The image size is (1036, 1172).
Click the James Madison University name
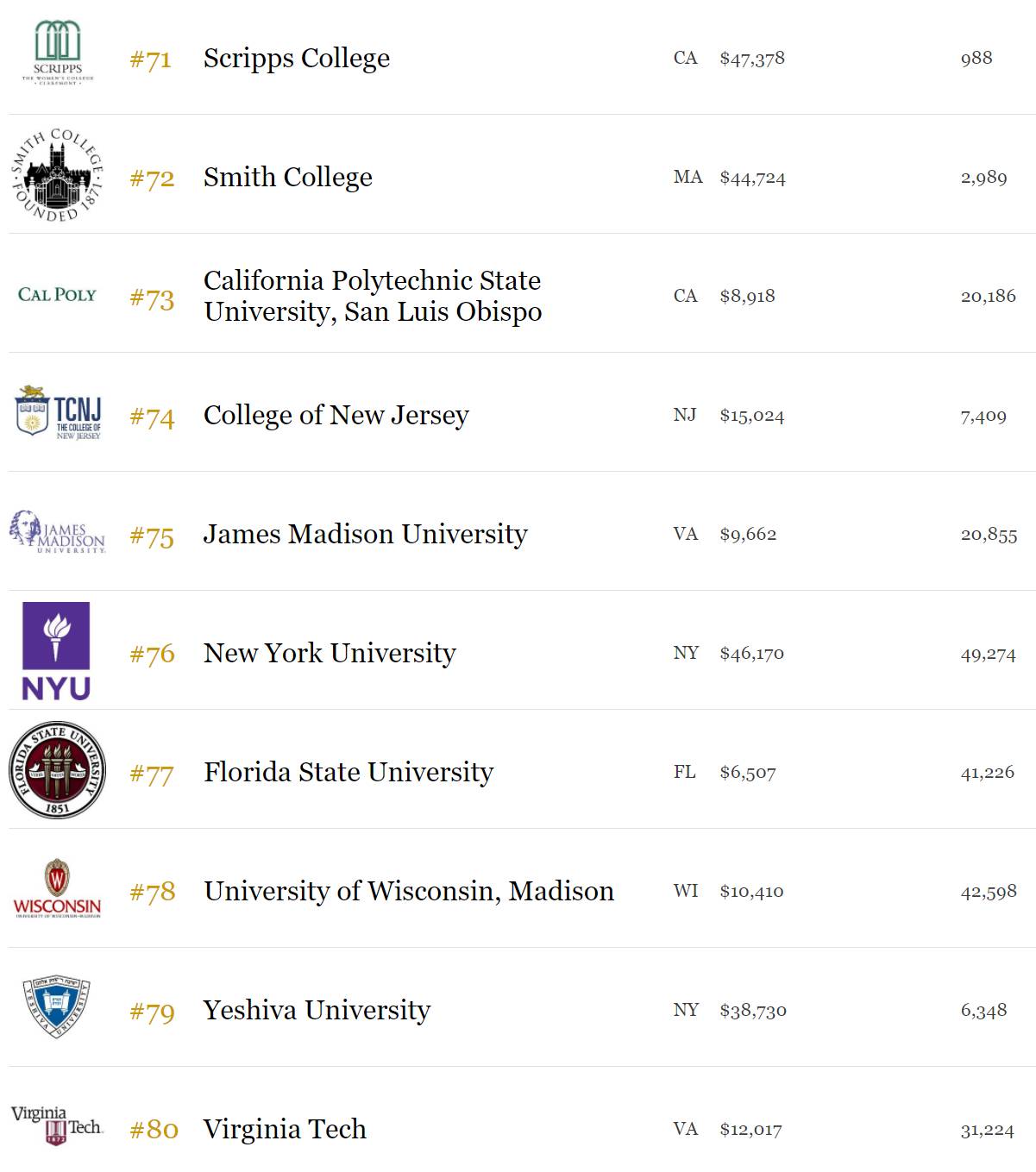(365, 535)
